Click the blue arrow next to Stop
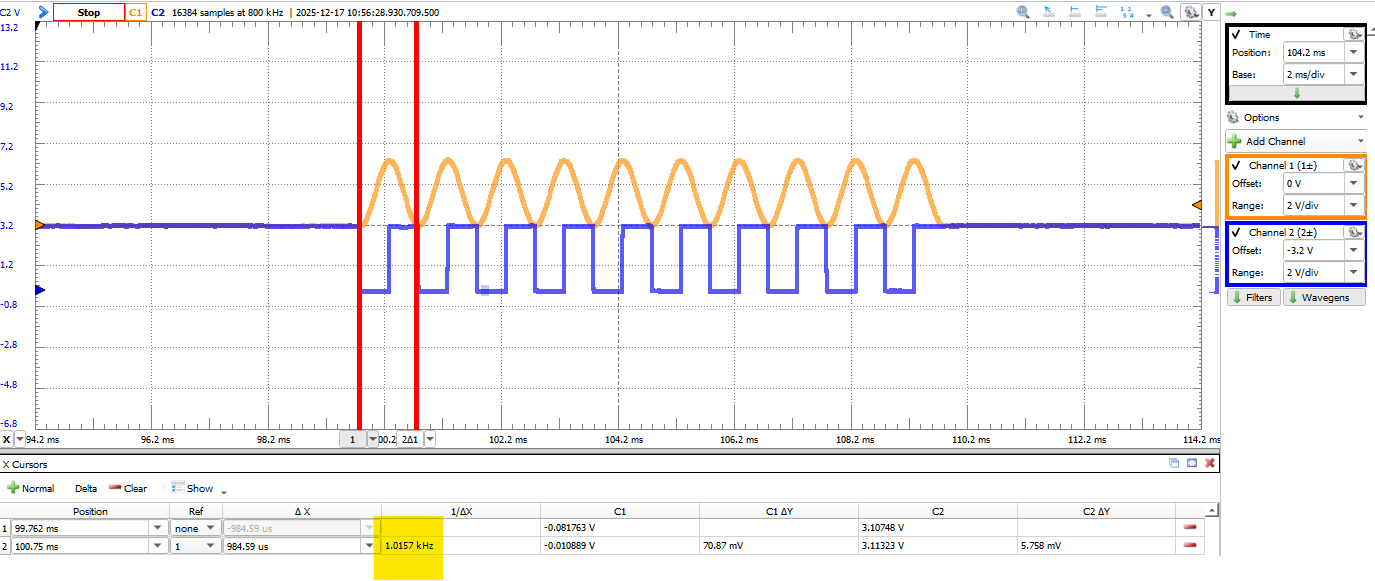 (x=43, y=12)
